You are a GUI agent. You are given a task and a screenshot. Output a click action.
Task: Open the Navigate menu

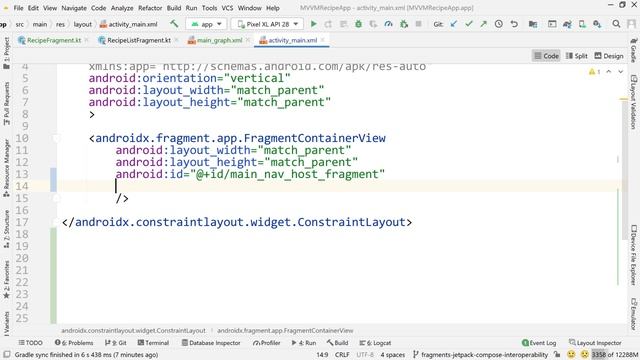pos(74,8)
